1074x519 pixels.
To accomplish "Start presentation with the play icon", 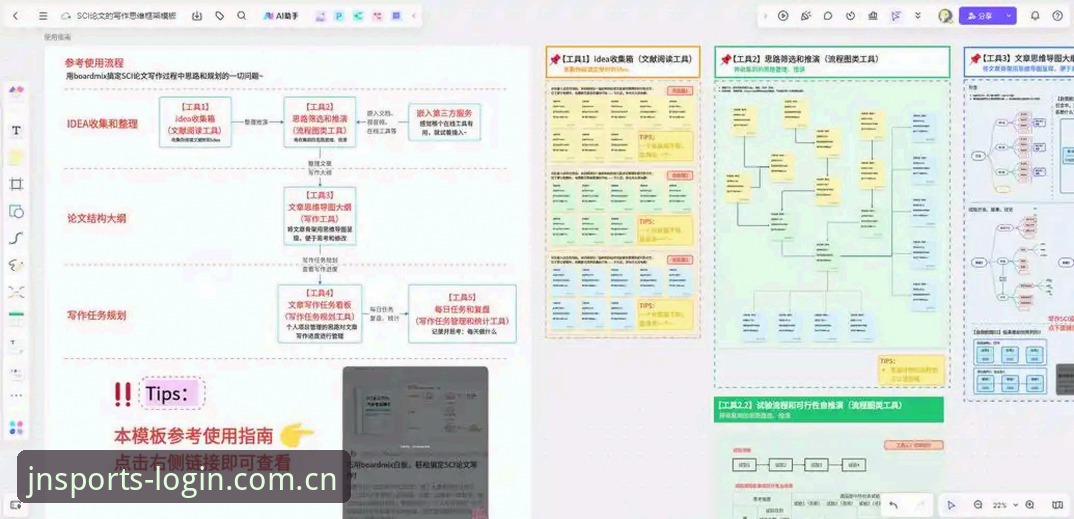I will pyautogui.click(x=783, y=16).
